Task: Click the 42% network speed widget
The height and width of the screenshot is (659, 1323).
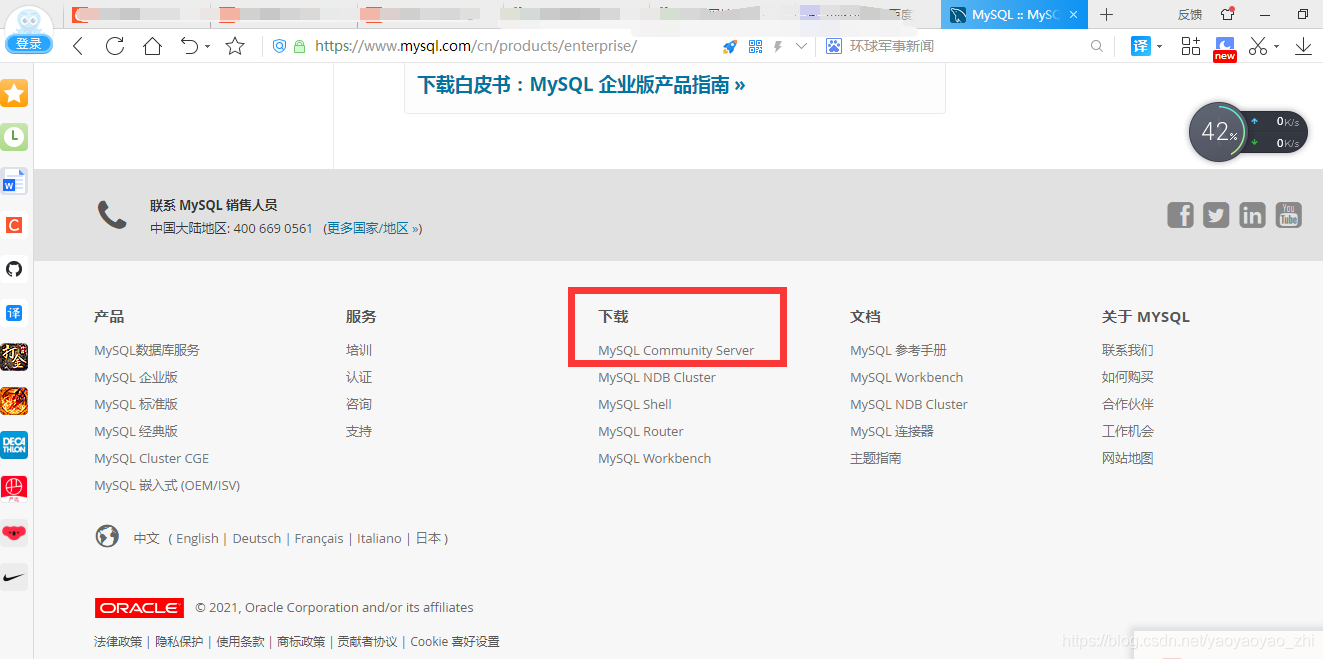Action: [1248, 131]
